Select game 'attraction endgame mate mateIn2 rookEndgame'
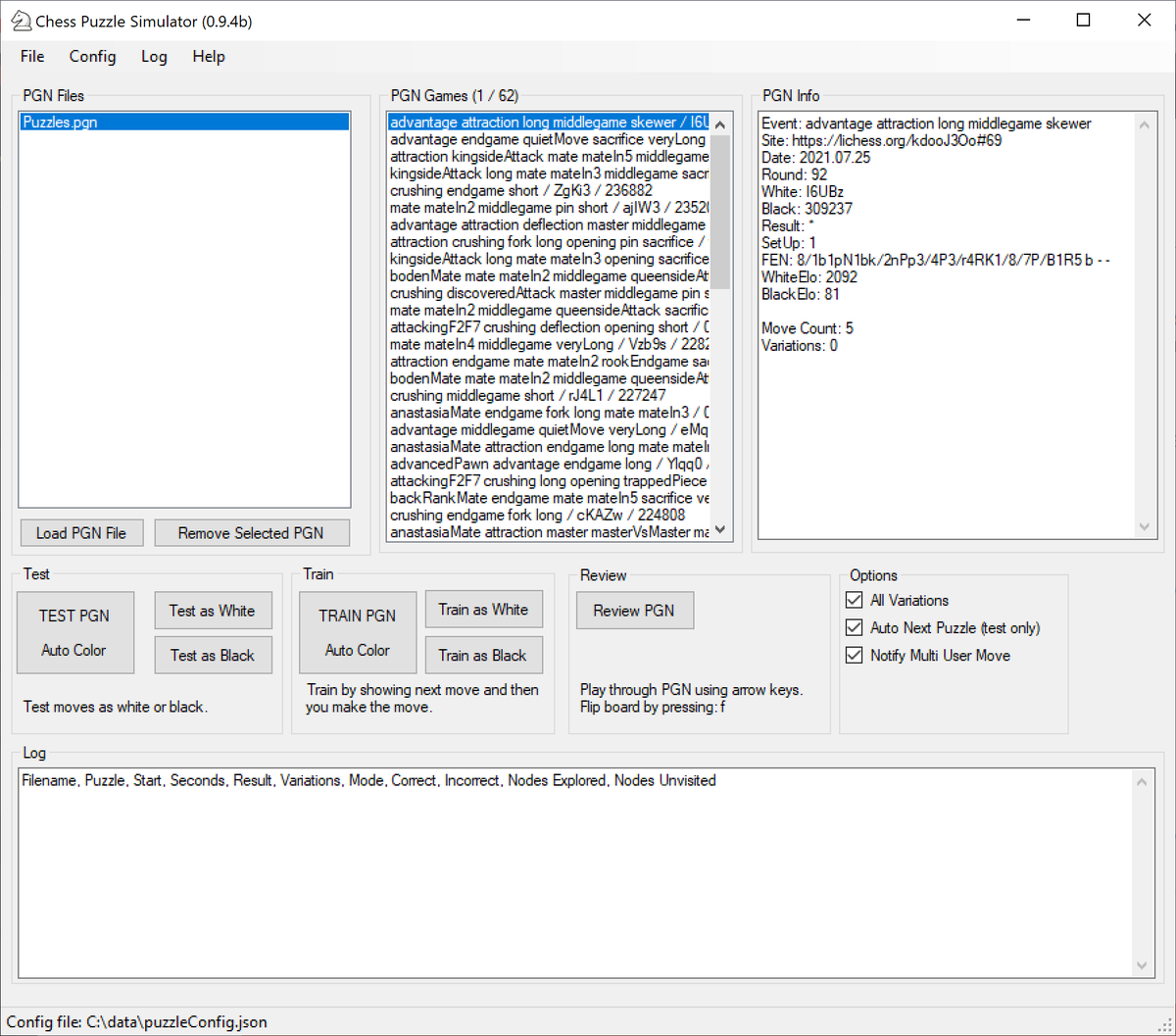Image resolution: width=1176 pixels, height=1036 pixels. click(x=549, y=362)
